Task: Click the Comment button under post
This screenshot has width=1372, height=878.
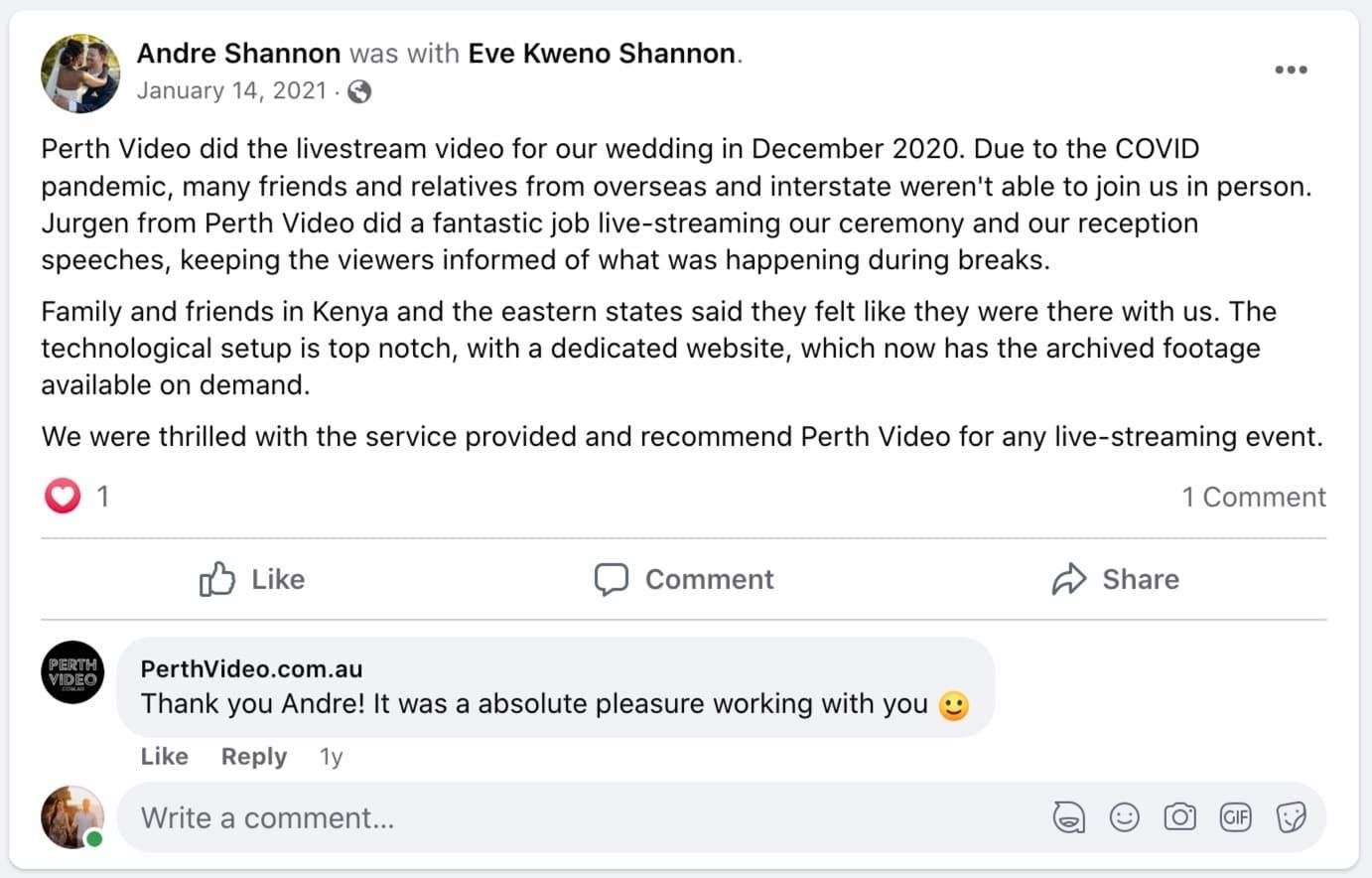Action: (684, 579)
